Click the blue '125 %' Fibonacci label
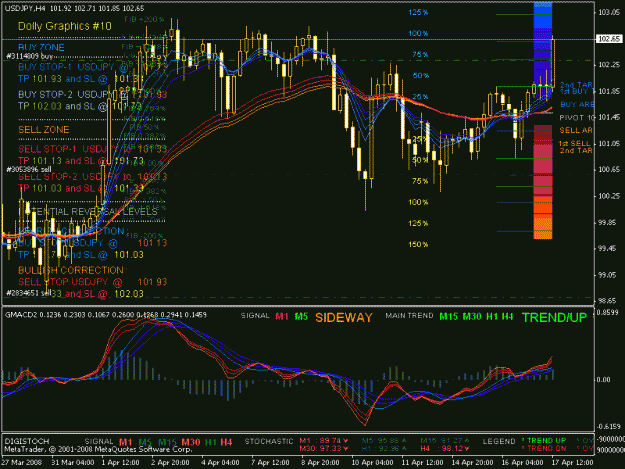The height and width of the screenshot is (469, 625). (418, 12)
